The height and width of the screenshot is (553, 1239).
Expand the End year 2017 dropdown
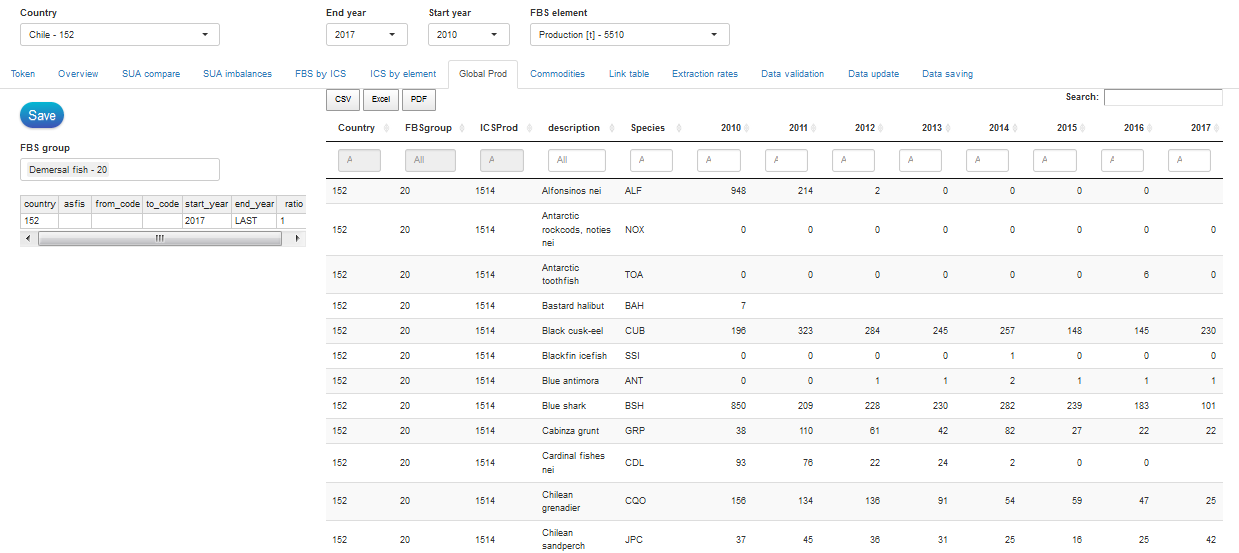366,35
